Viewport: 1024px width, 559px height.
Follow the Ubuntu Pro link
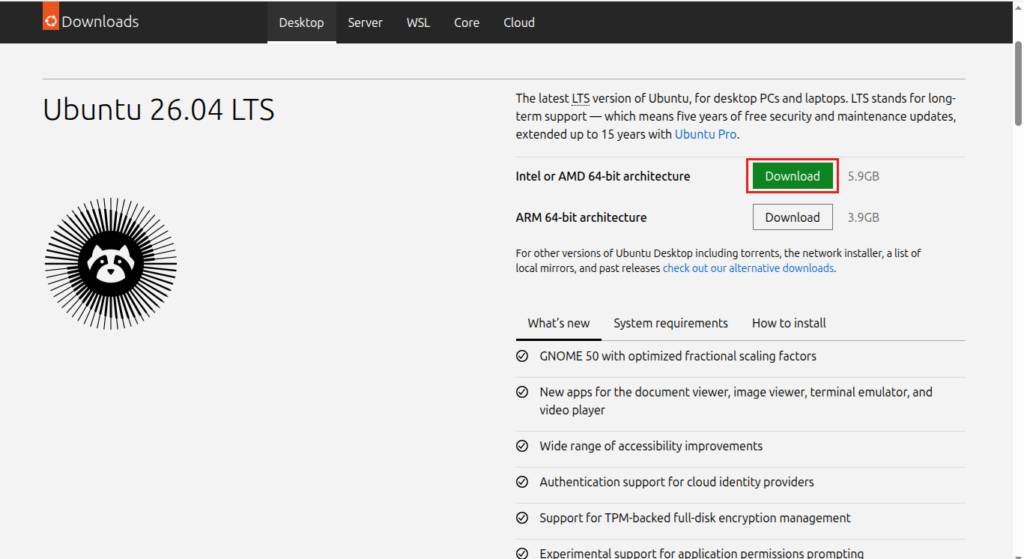[x=705, y=134]
